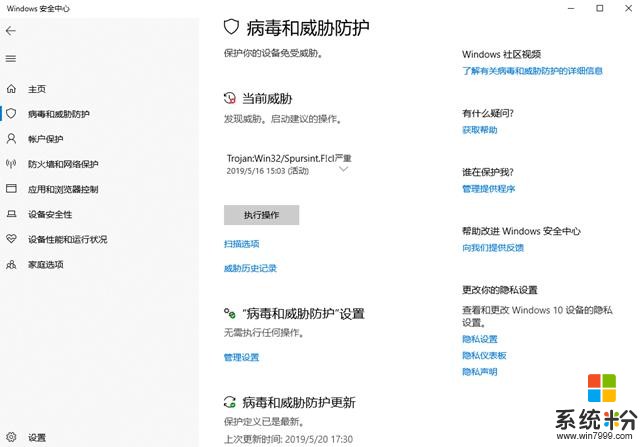Open 帐户保护 in the sidebar
Image resolution: width=640 pixels, height=447 pixels.
click(x=45, y=139)
